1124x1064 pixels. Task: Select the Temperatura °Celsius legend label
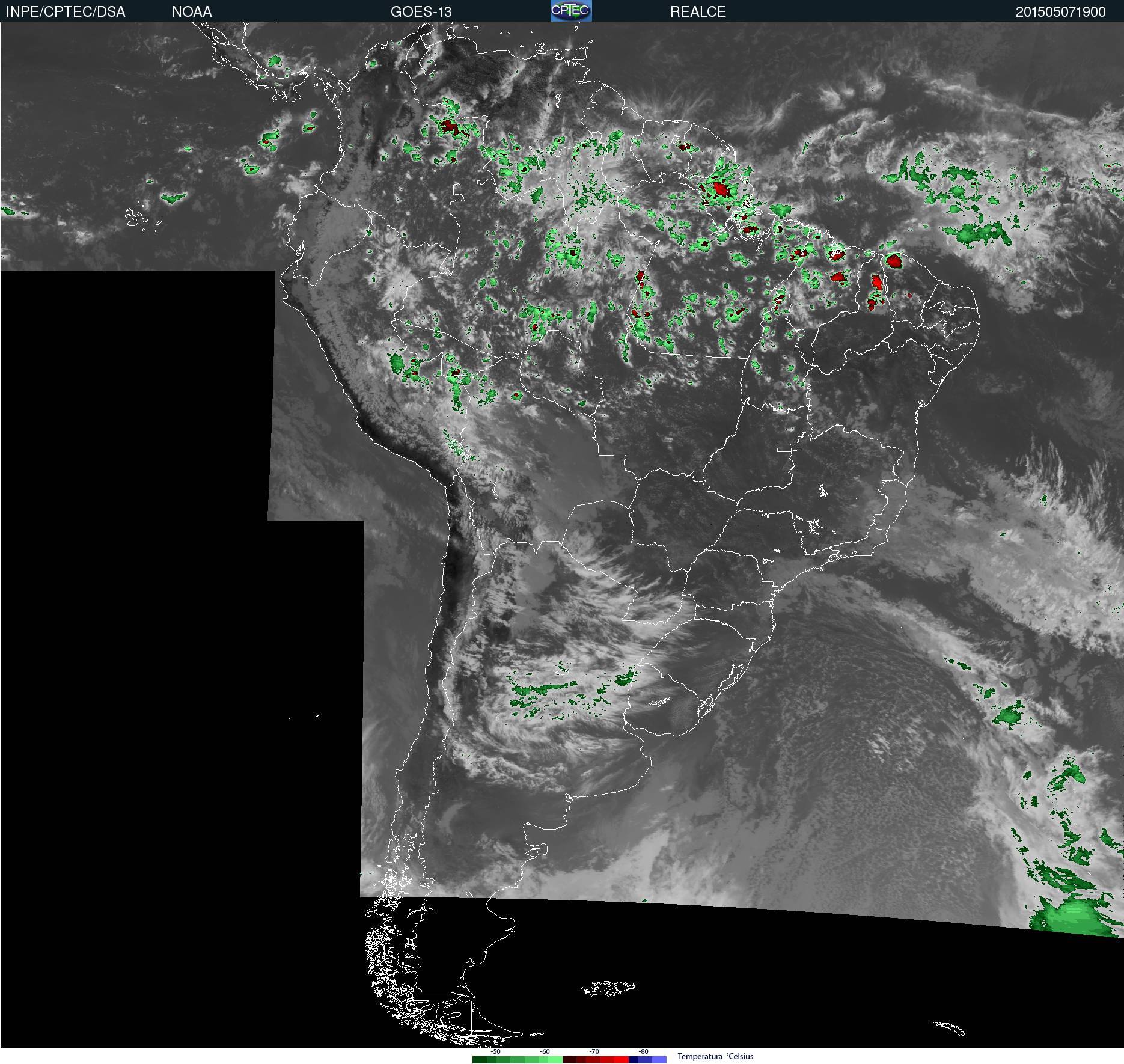(715, 1056)
